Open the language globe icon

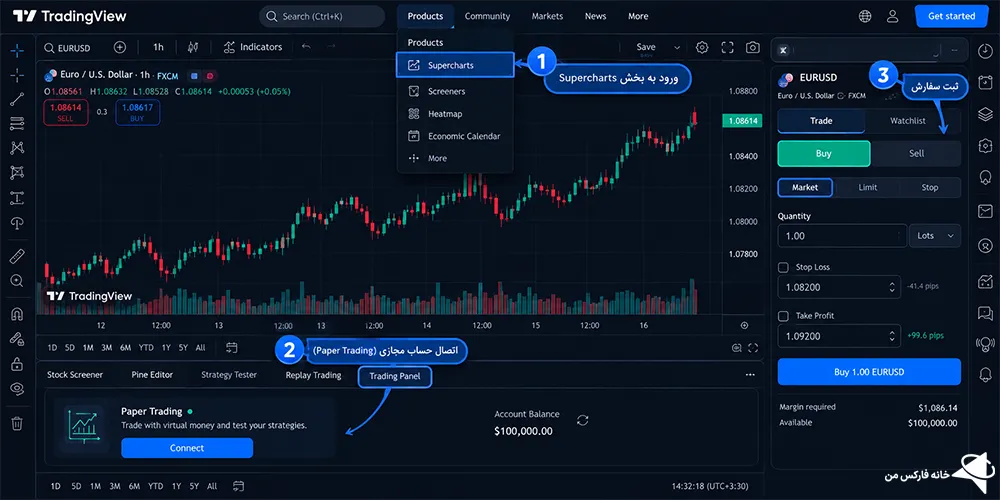click(x=865, y=16)
